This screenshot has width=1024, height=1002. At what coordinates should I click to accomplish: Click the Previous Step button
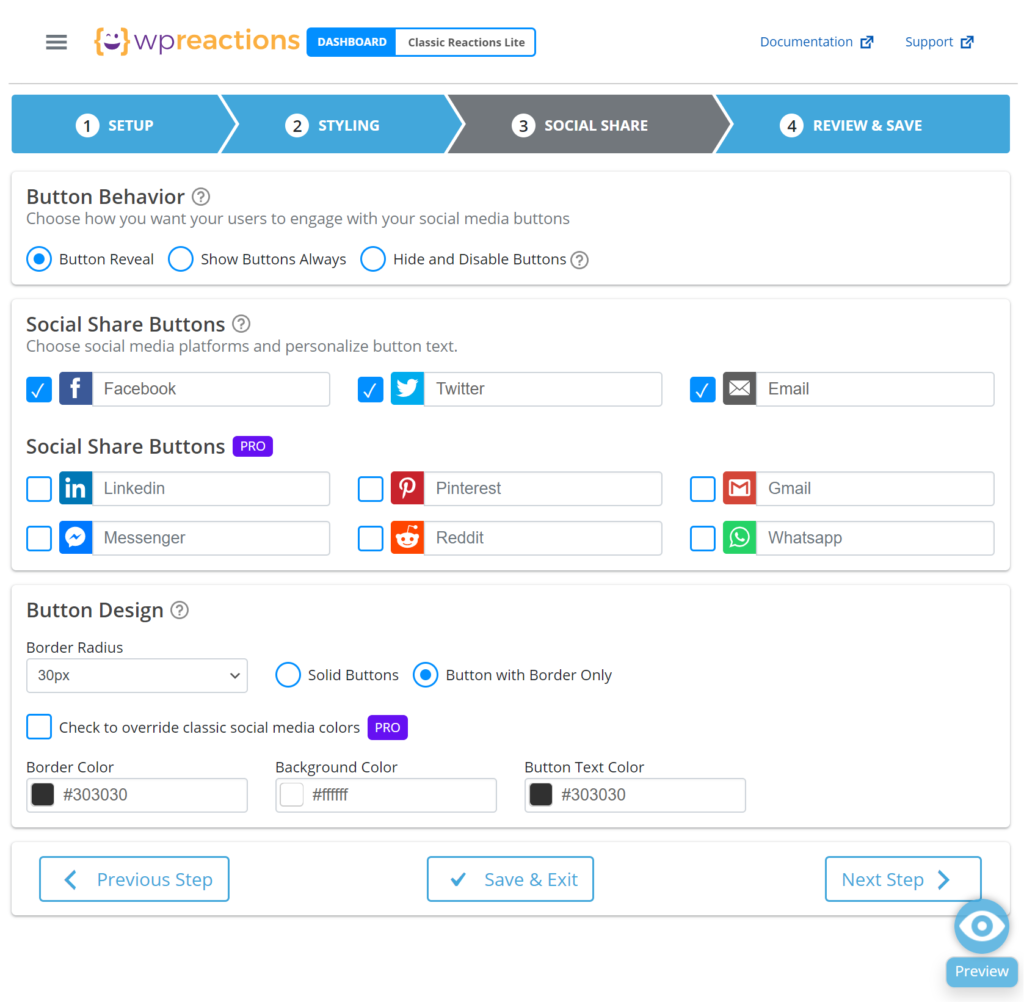click(135, 879)
